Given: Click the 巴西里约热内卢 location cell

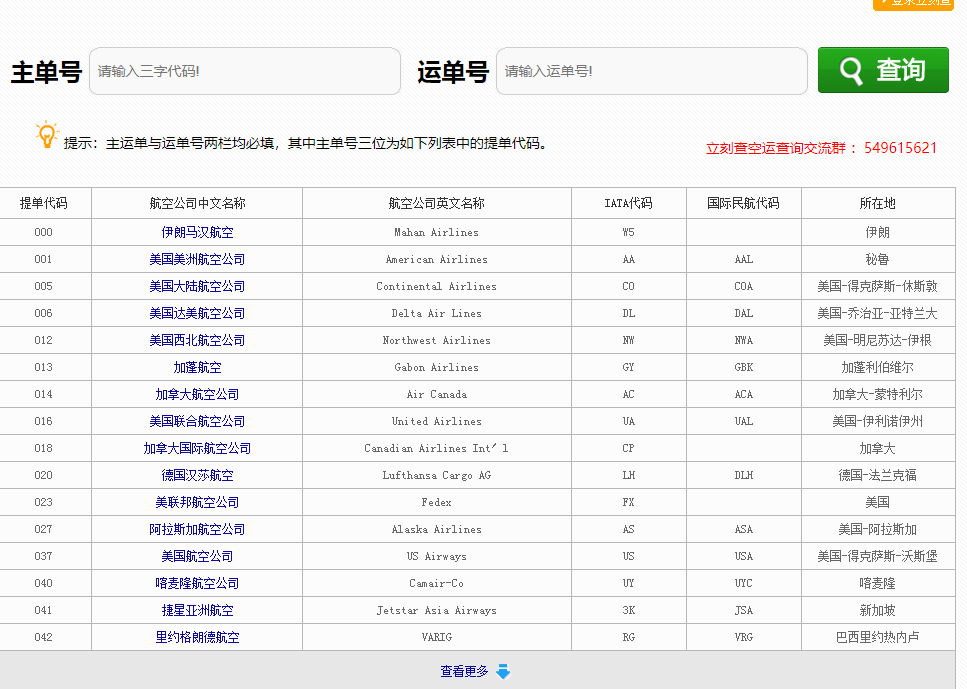Looking at the screenshot, I should 878,638.
